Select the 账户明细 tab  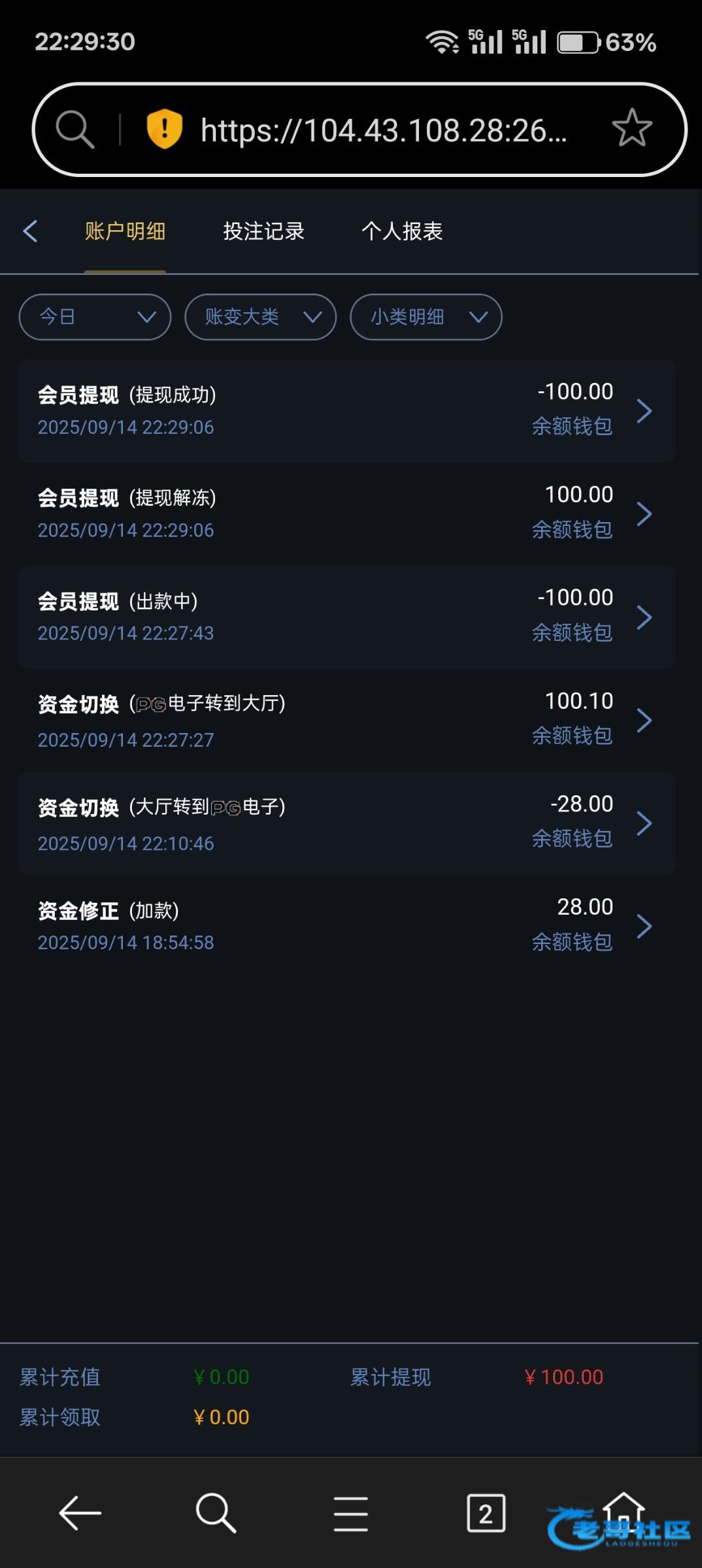(125, 231)
